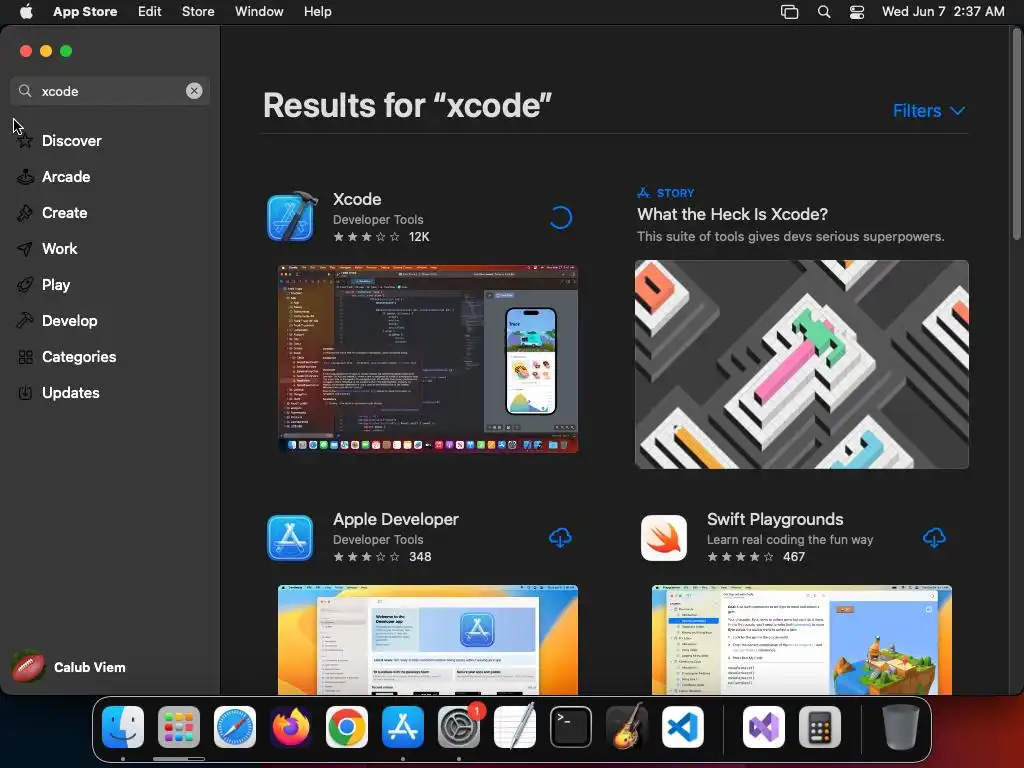View the Apple Developer screenshot thumbnail
1024x768 pixels.
(x=428, y=639)
